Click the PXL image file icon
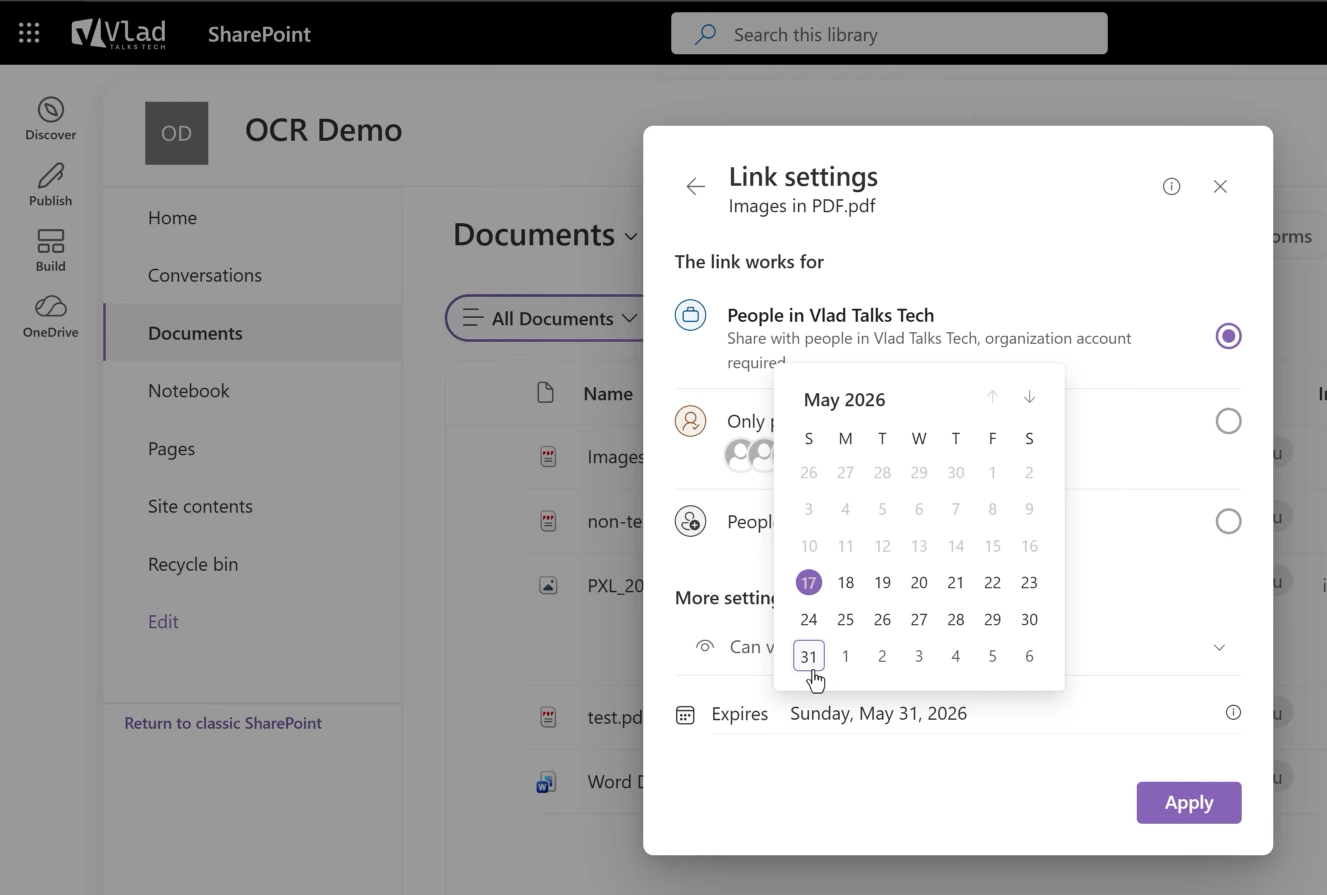Image resolution: width=1327 pixels, height=895 pixels. 548,585
